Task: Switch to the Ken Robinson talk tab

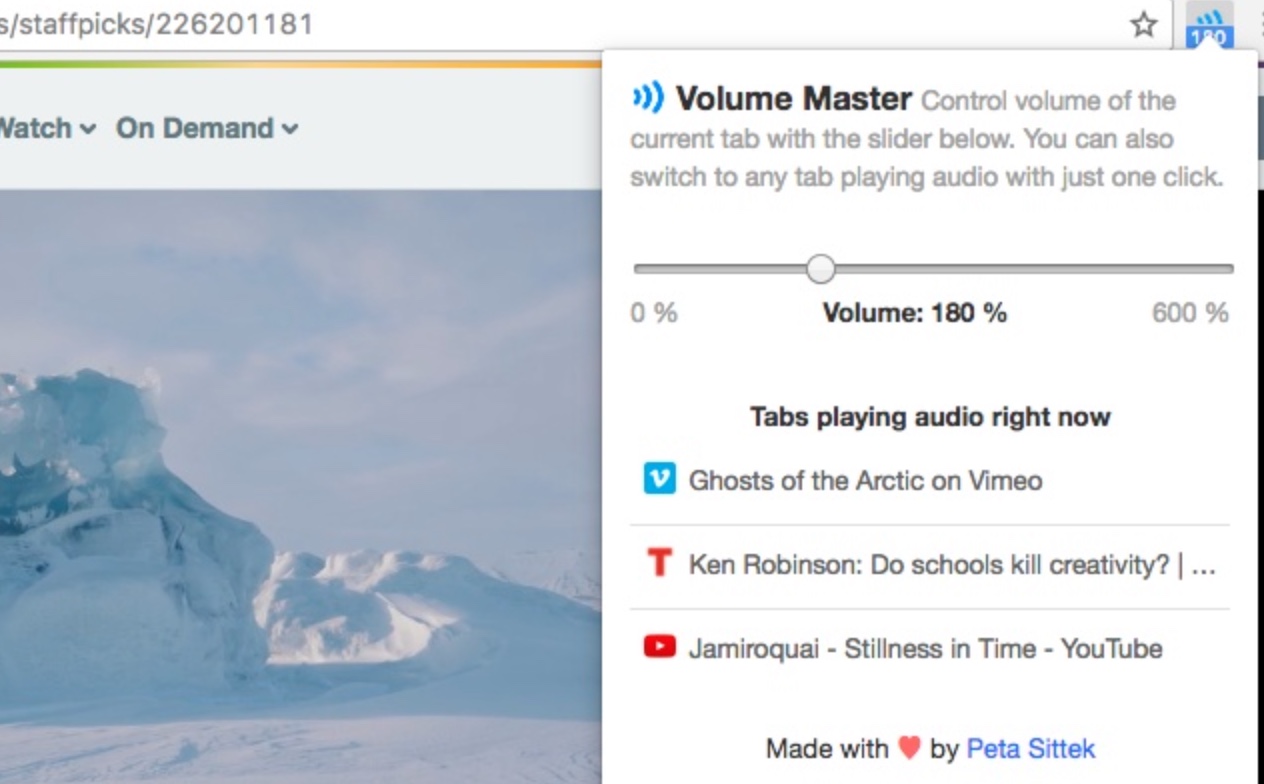Action: point(950,565)
